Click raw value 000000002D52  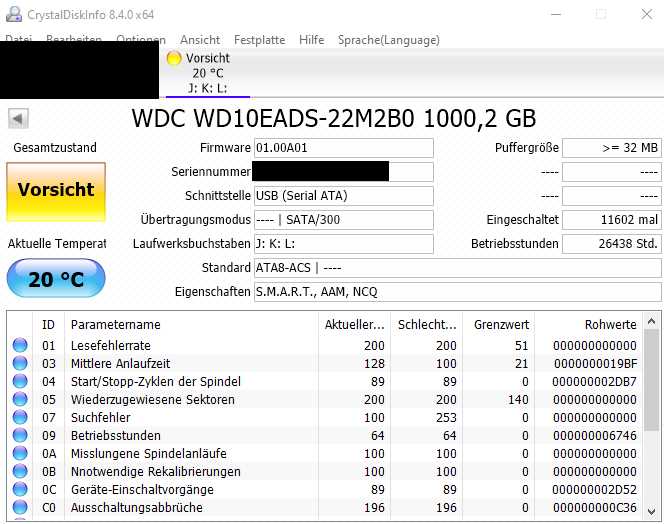595,490
